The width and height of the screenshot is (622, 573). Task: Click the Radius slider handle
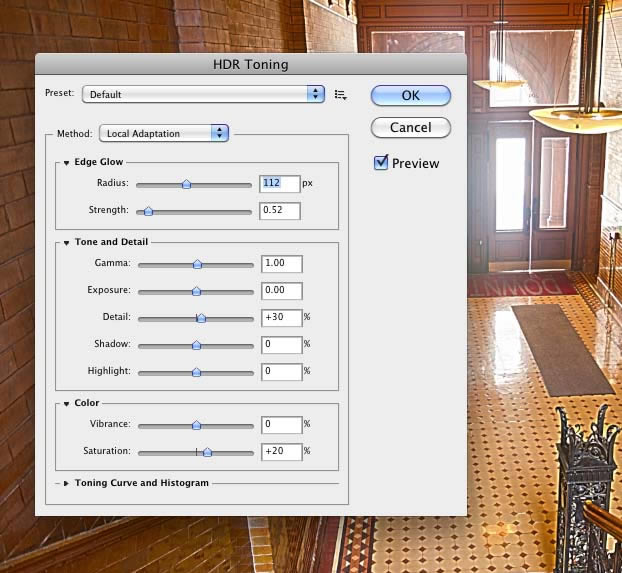(186, 184)
